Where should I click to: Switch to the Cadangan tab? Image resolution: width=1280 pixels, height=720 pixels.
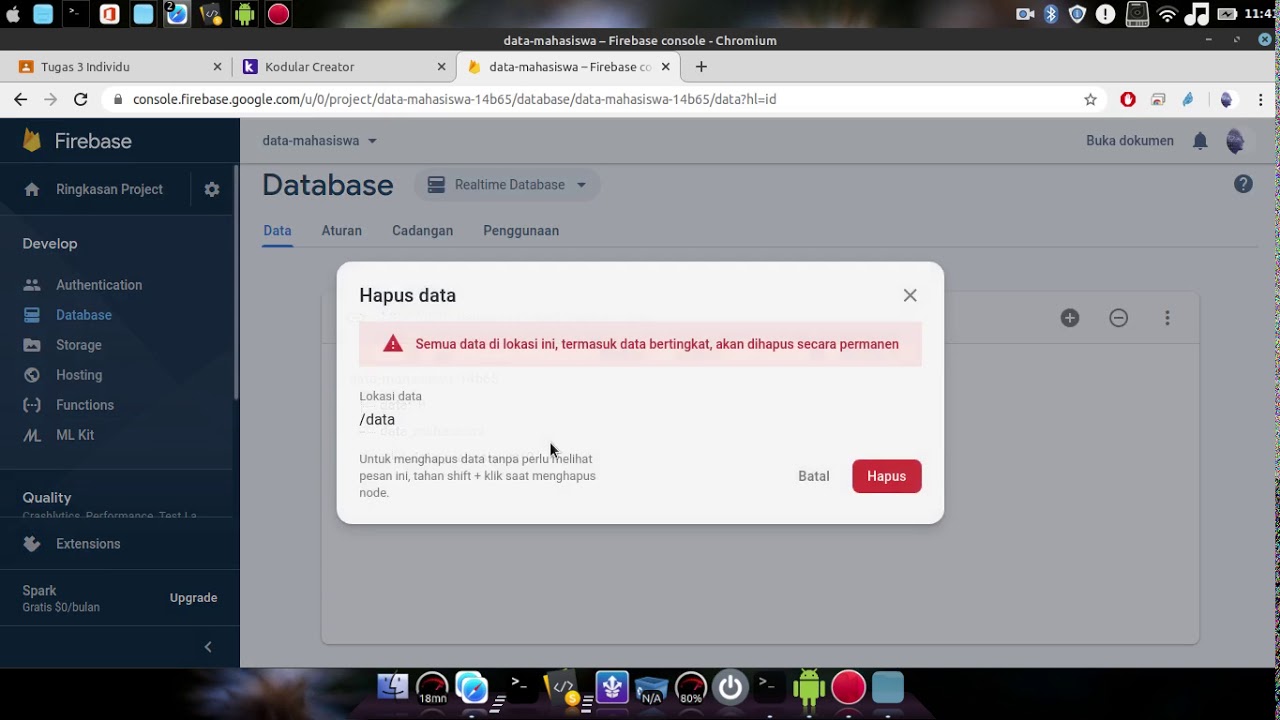coord(422,231)
